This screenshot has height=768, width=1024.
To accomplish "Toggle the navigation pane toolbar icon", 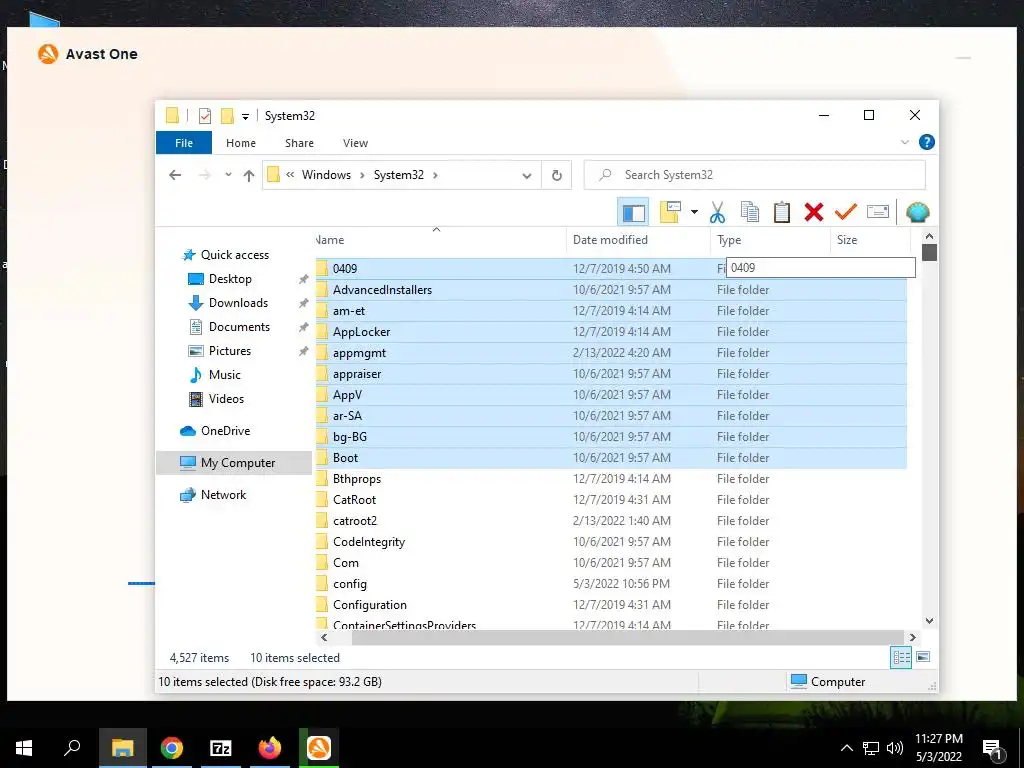I will tap(633, 212).
